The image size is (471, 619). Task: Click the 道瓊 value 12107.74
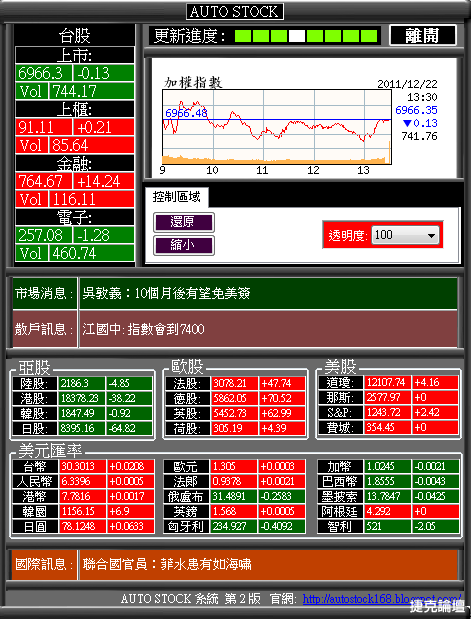coord(388,383)
